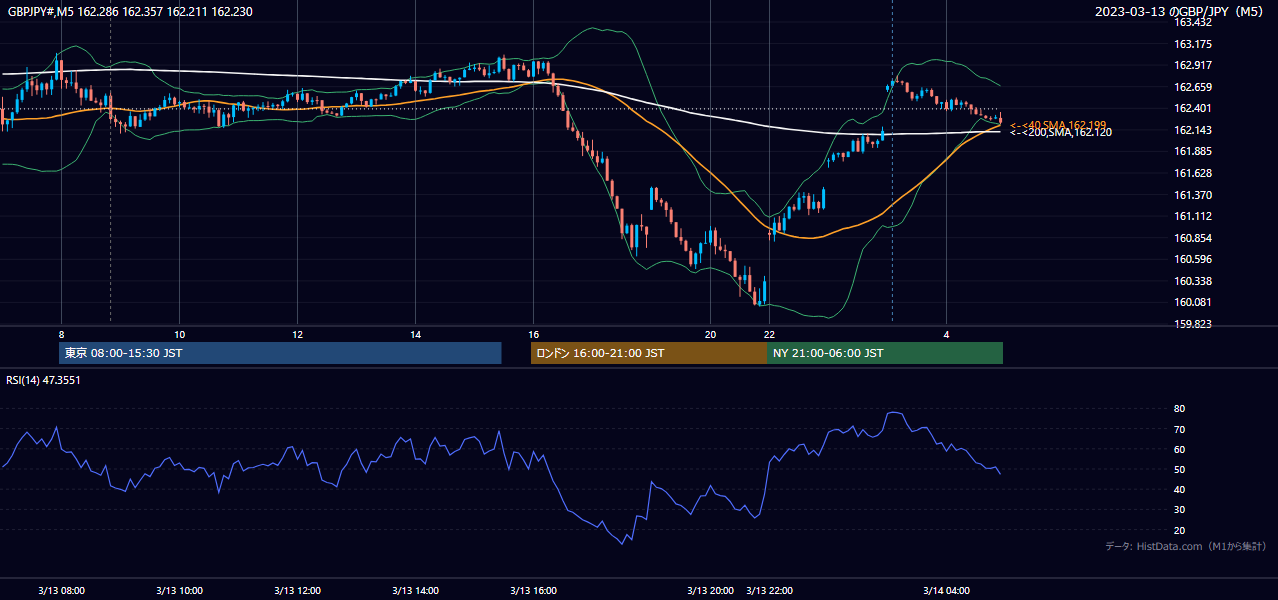This screenshot has height=600, width=1278.
Task: Select the ロンドン 16:00-21:00 JST session bar
Action: click(649, 353)
